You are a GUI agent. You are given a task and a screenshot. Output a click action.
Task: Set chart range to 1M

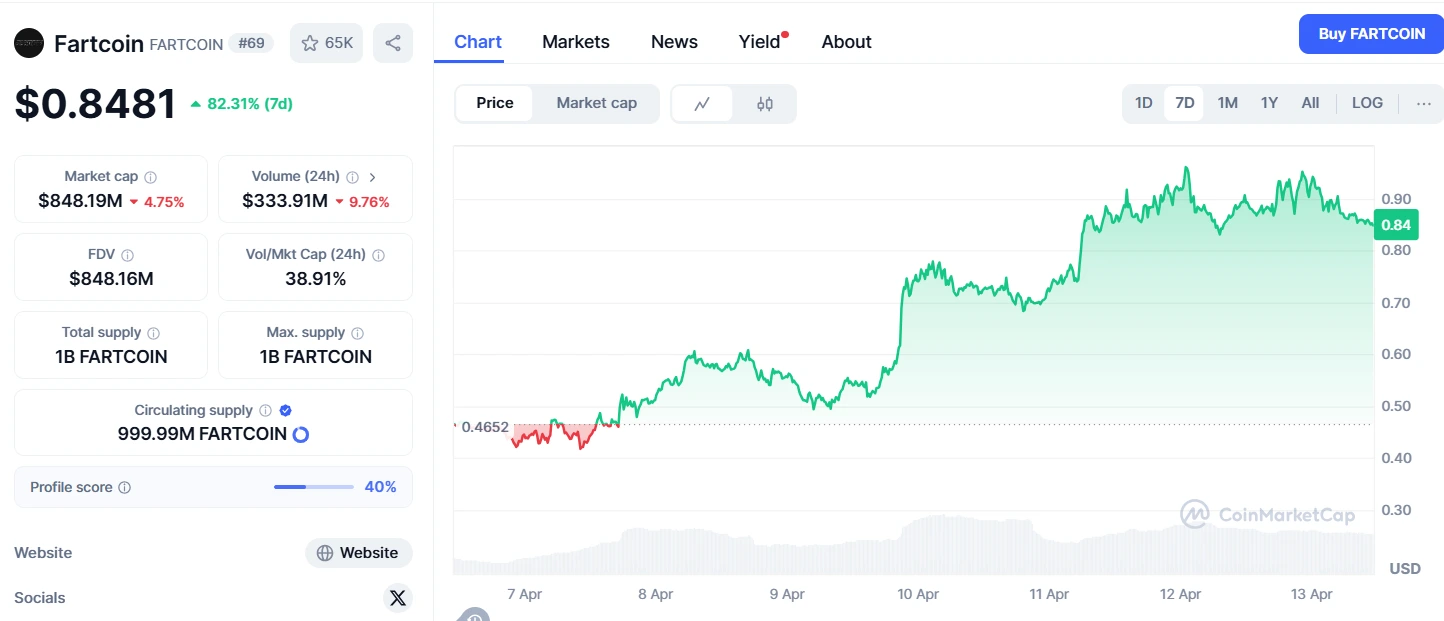tap(1228, 103)
